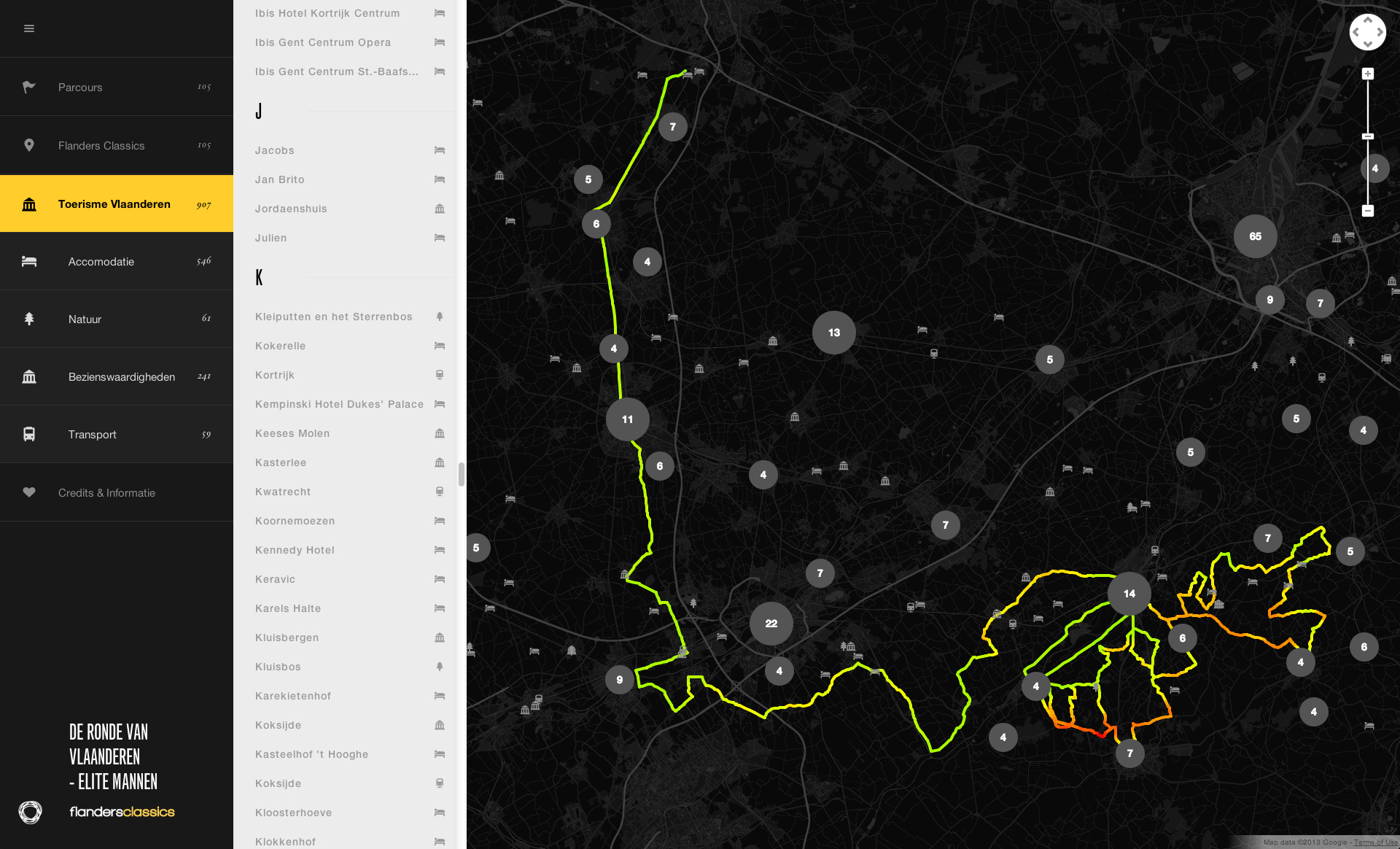The width and height of the screenshot is (1400, 849).
Task: Click the cluster marker labeled 65
Action: tap(1255, 236)
